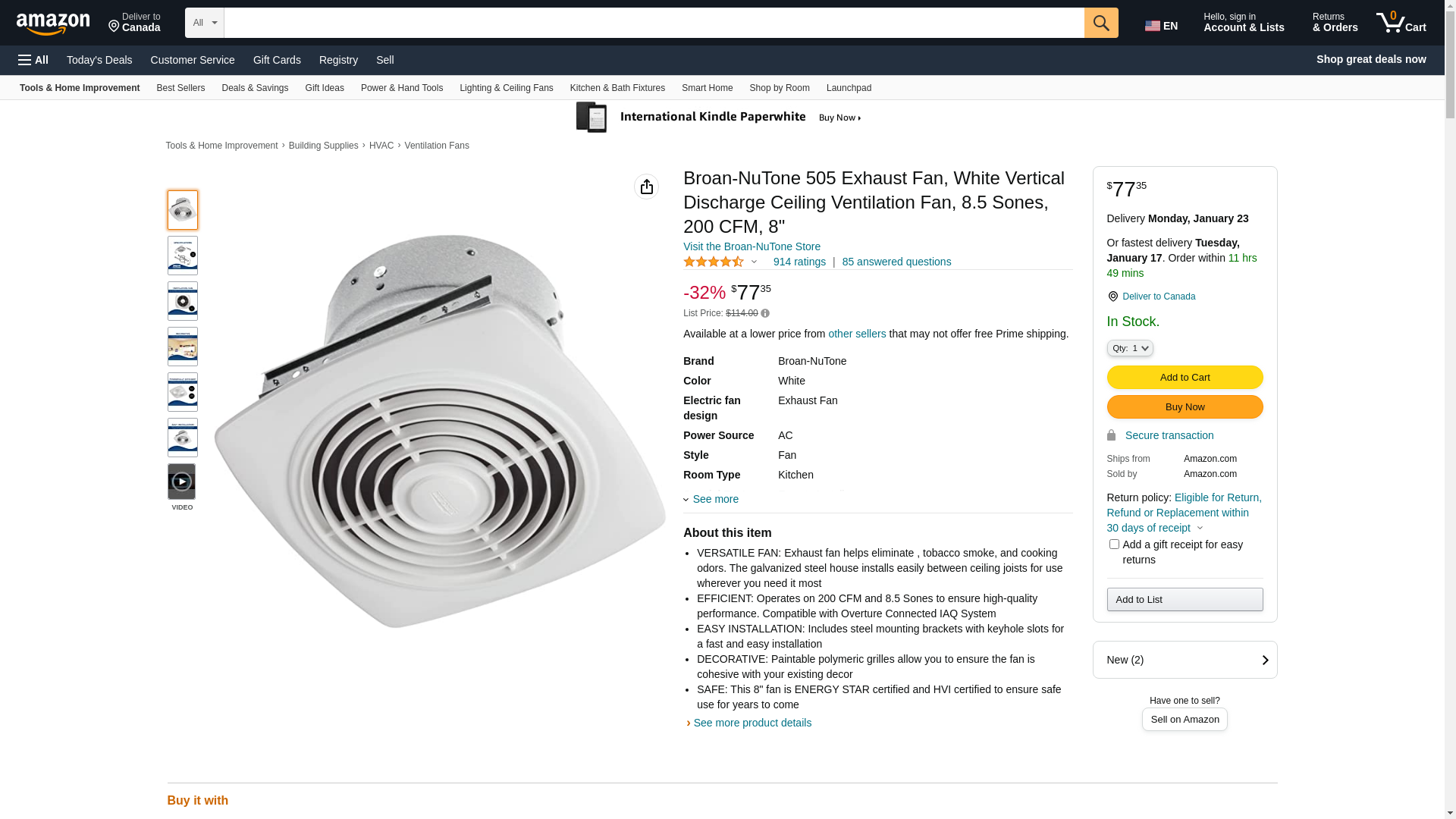Play the product video thumbnail

(182, 482)
